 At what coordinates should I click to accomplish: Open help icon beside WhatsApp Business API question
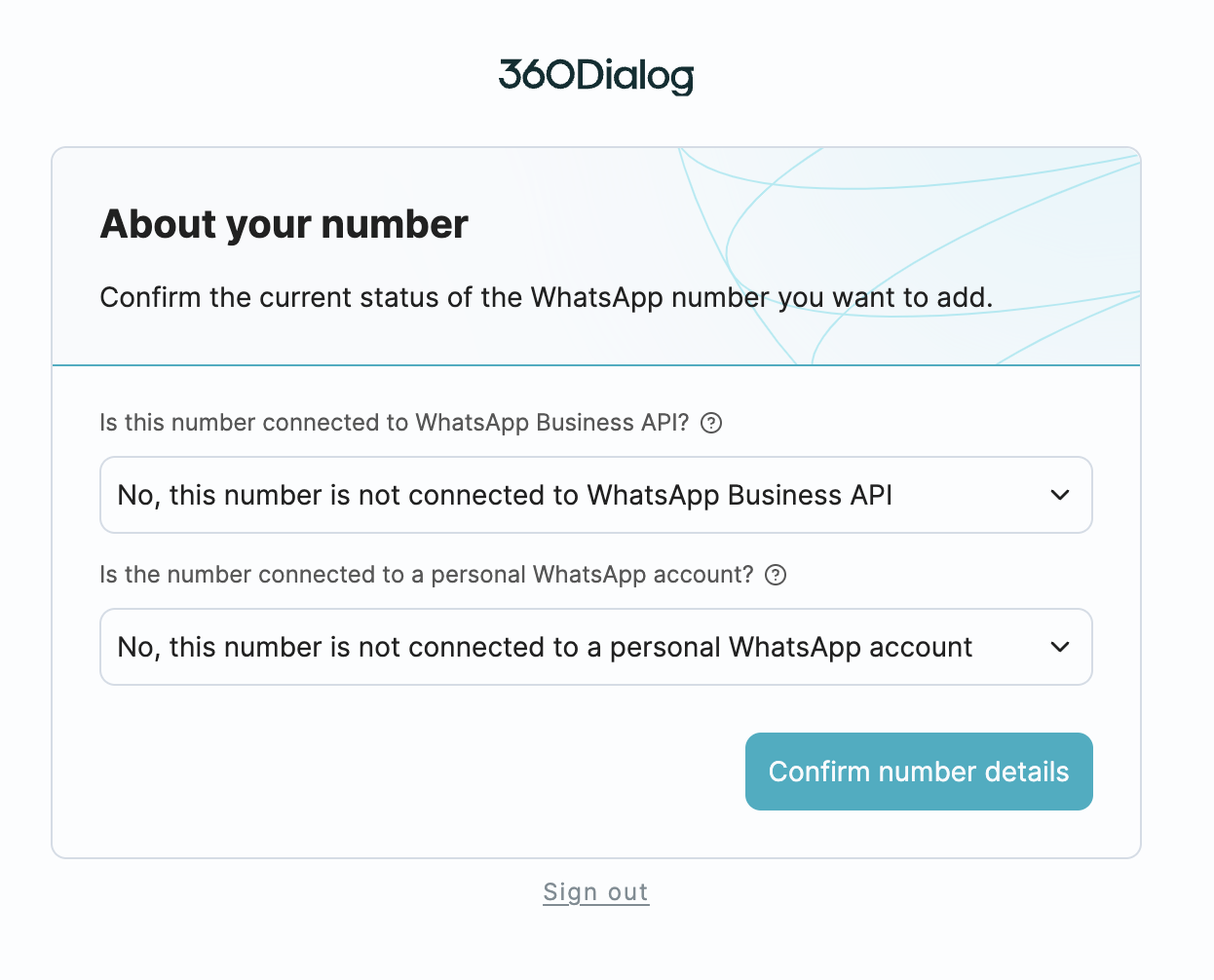pos(712,423)
